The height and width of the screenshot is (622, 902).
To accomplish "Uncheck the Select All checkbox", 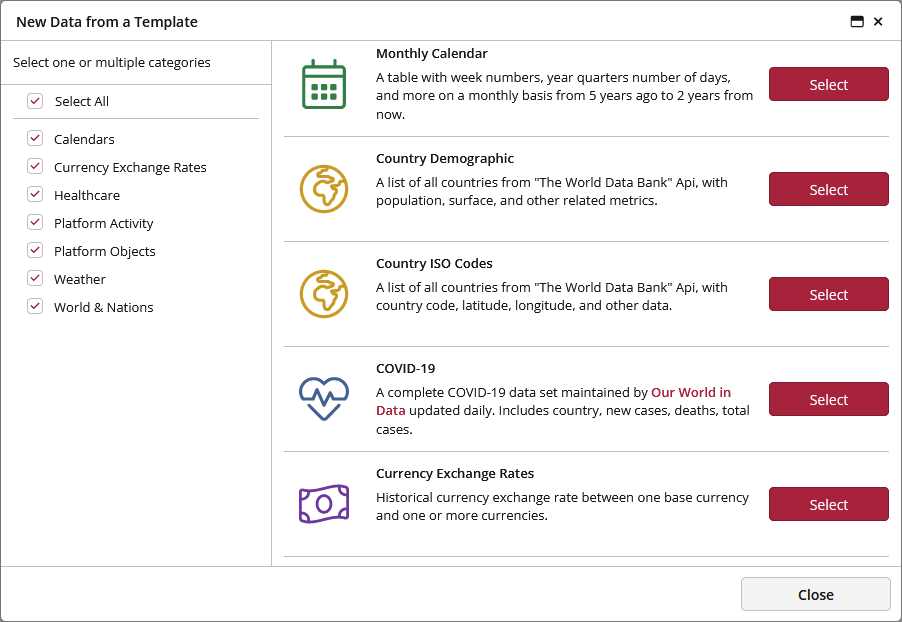I will pyautogui.click(x=35, y=101).
